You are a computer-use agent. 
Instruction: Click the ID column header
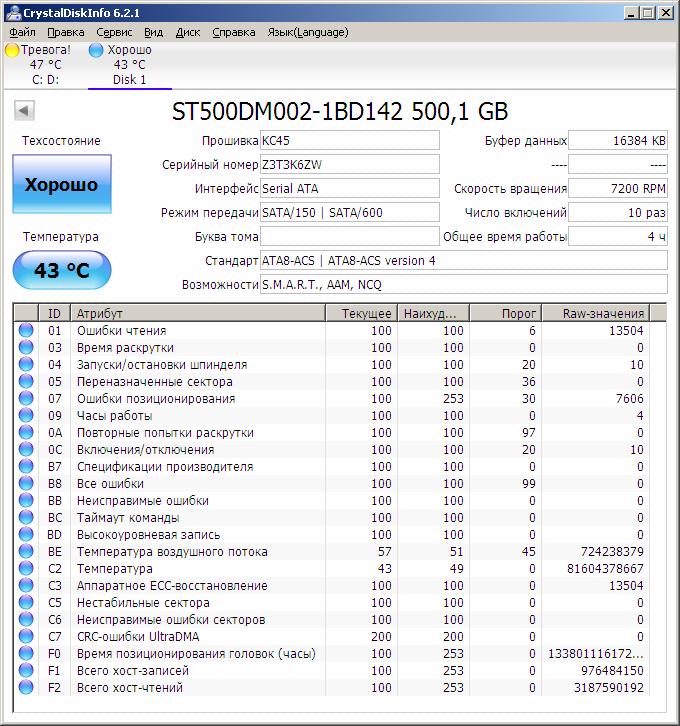point(54,313)
